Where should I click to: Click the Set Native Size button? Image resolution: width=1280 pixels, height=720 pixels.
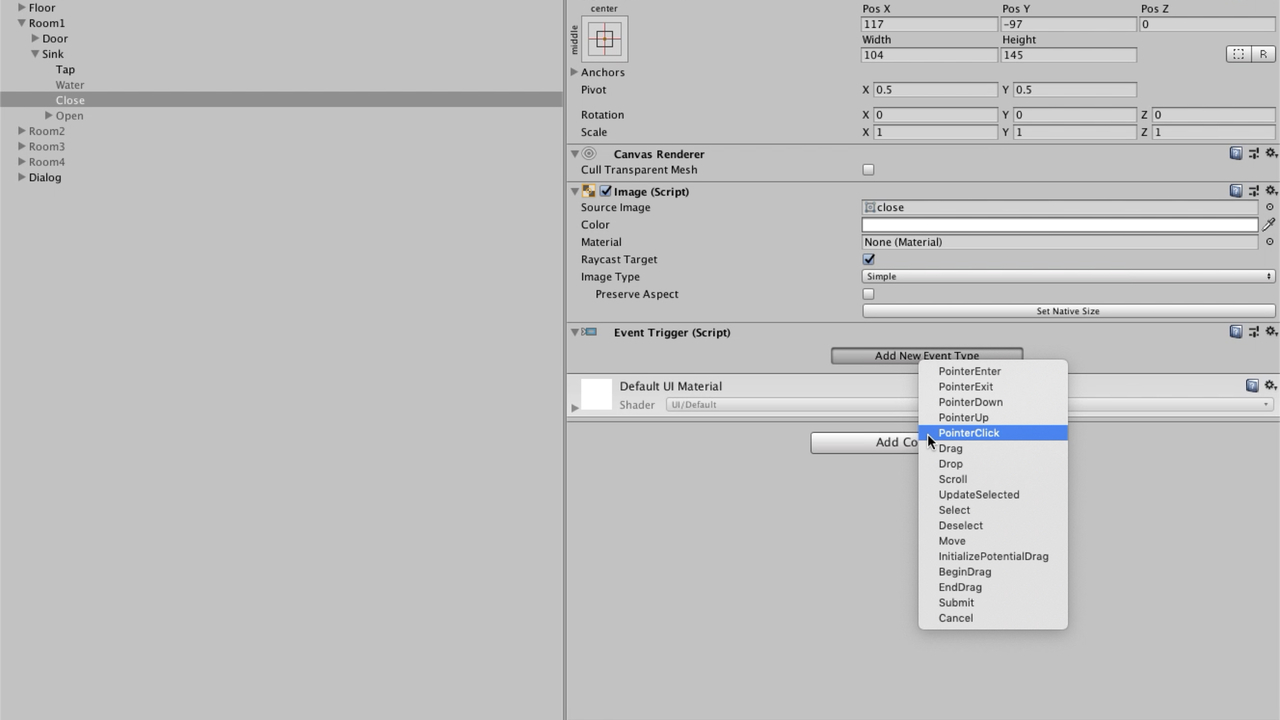coord(1067,311)
